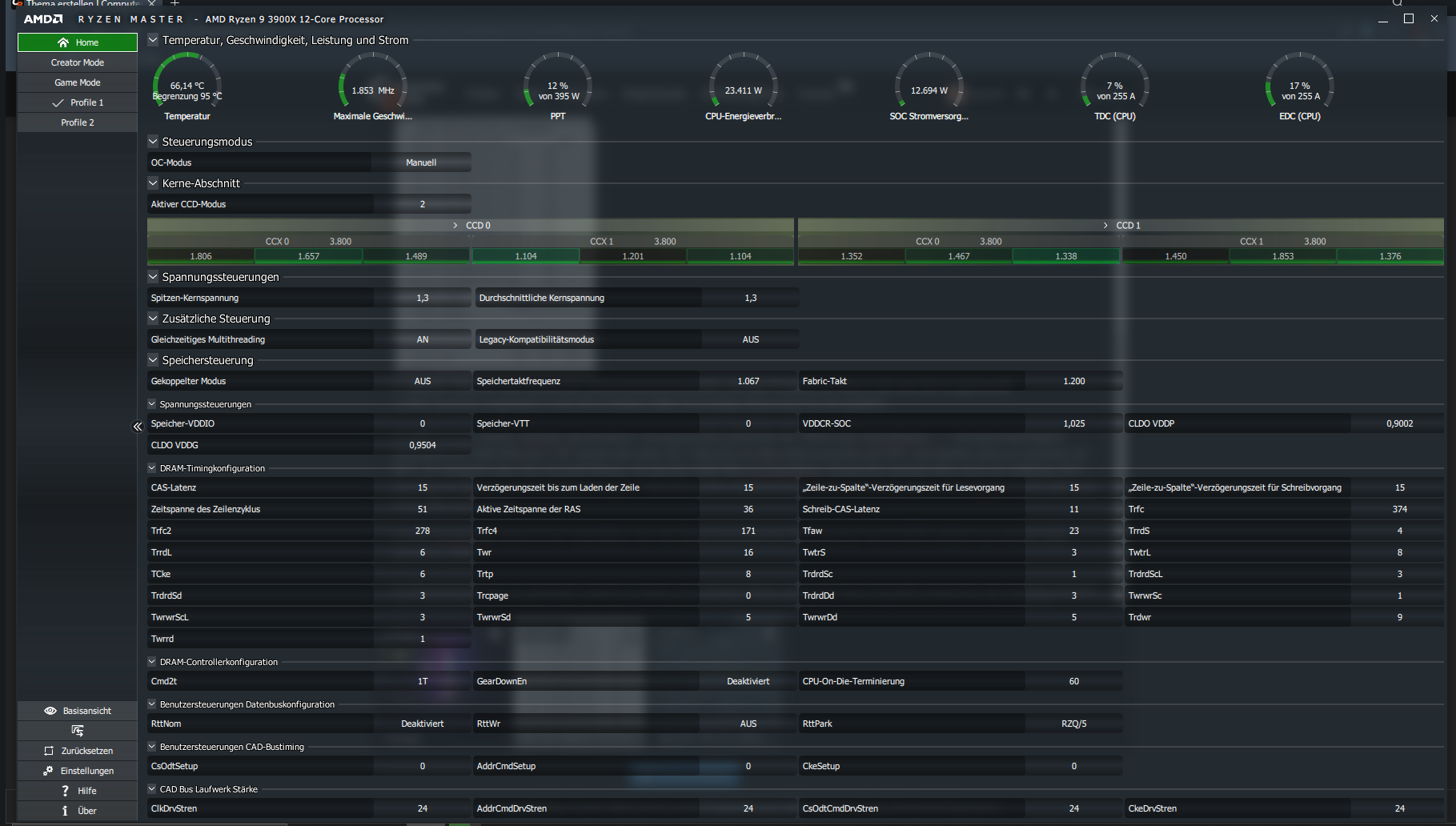Open the Home tab in sidebar
Screen dimensions: 1456x826
[78, 42]
